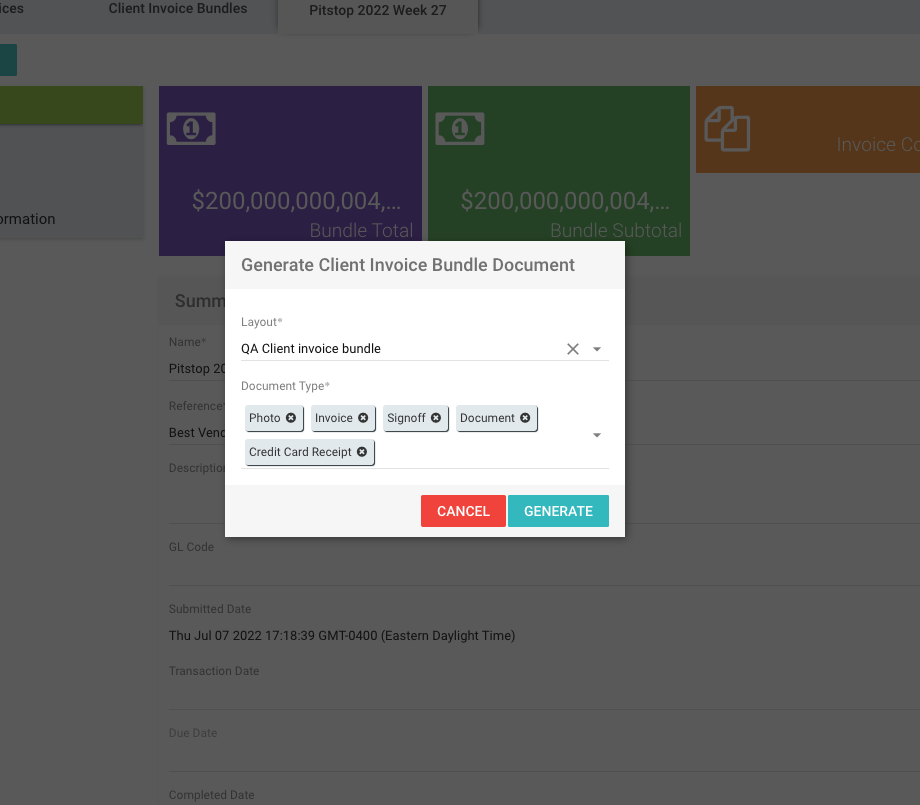Click the Invoice Count documents icon

click(727, 129)
